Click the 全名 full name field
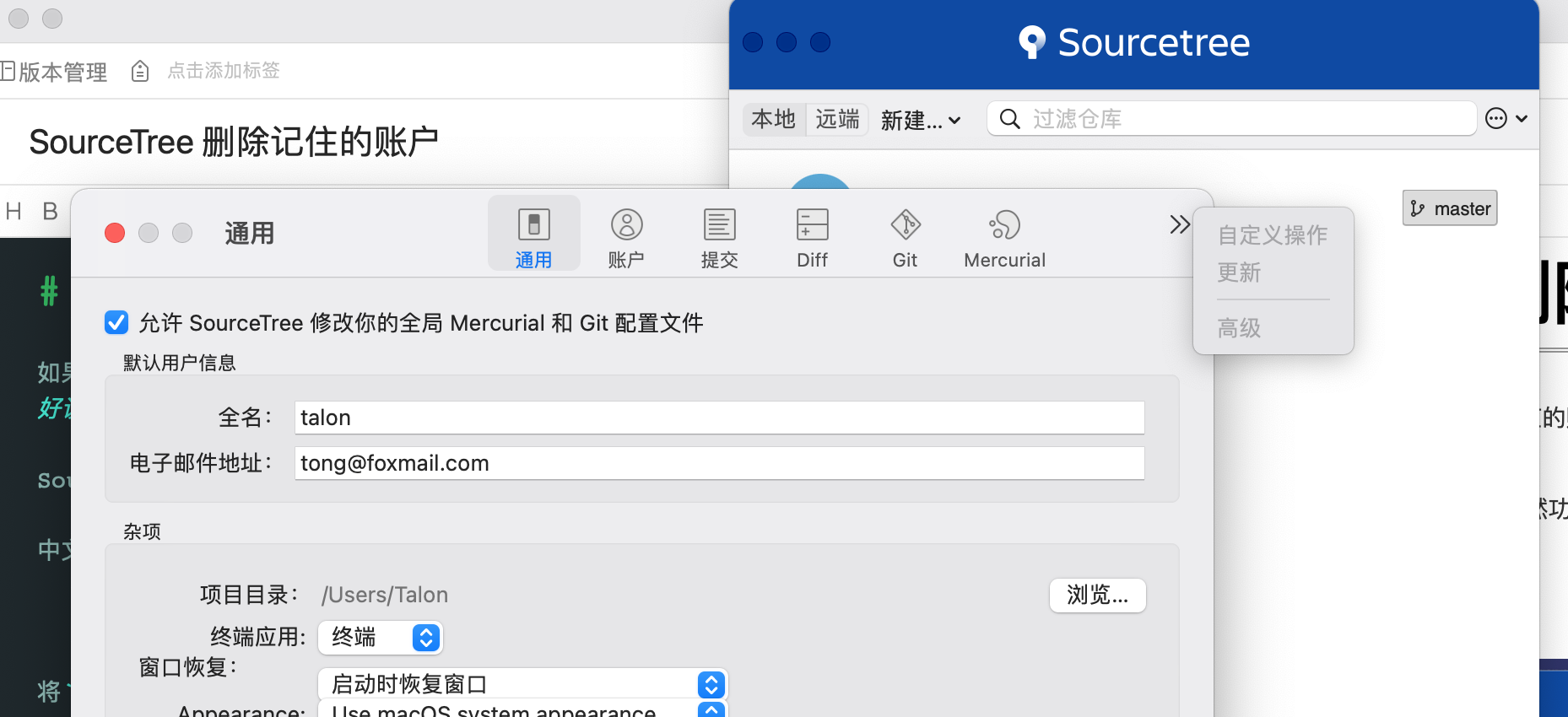 [719, 418]
